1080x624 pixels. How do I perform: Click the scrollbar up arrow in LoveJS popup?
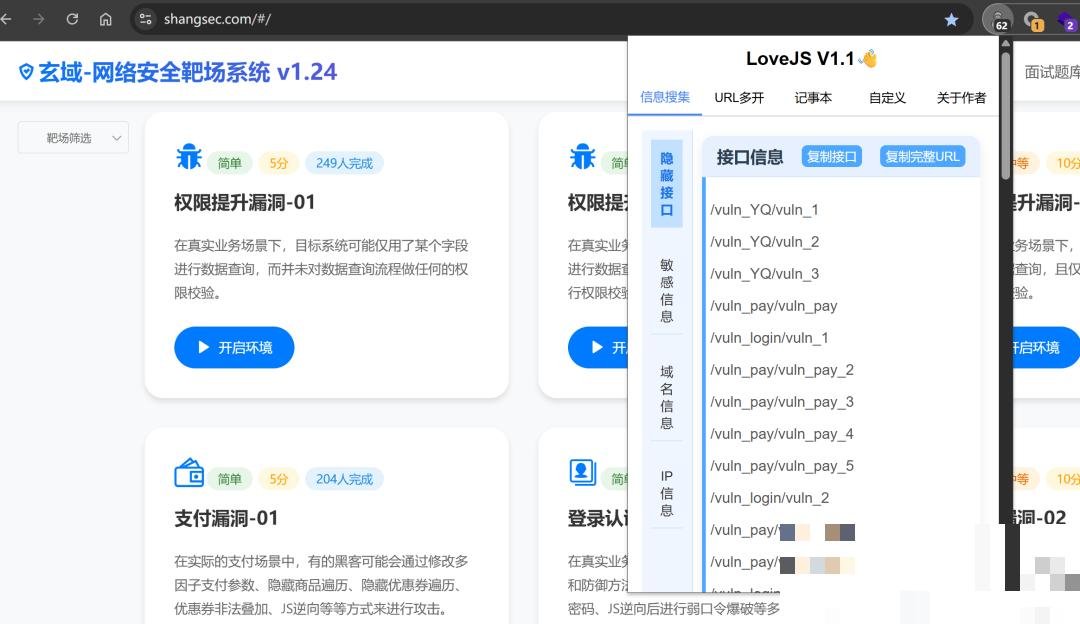(1006, 43)
